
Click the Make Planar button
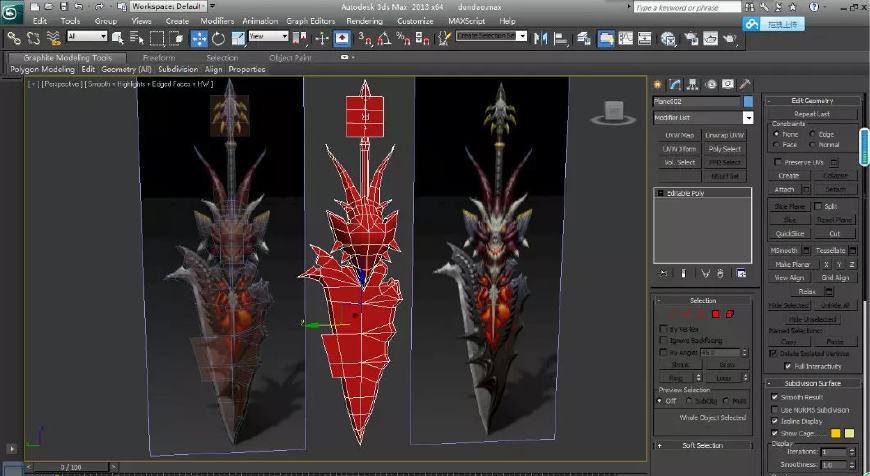[x=793, y=265]
